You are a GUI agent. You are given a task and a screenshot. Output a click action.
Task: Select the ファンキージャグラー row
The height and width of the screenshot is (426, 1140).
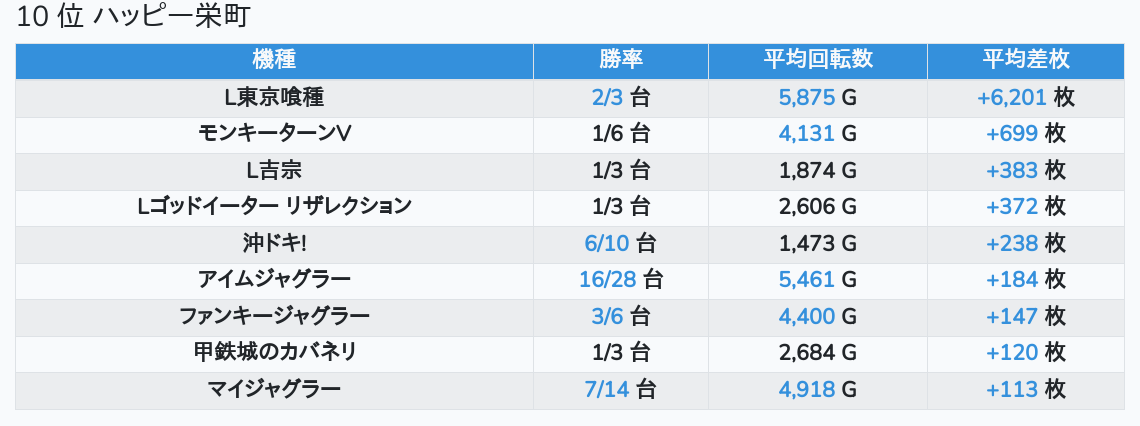pyautogui.click(x=570, y=318)
